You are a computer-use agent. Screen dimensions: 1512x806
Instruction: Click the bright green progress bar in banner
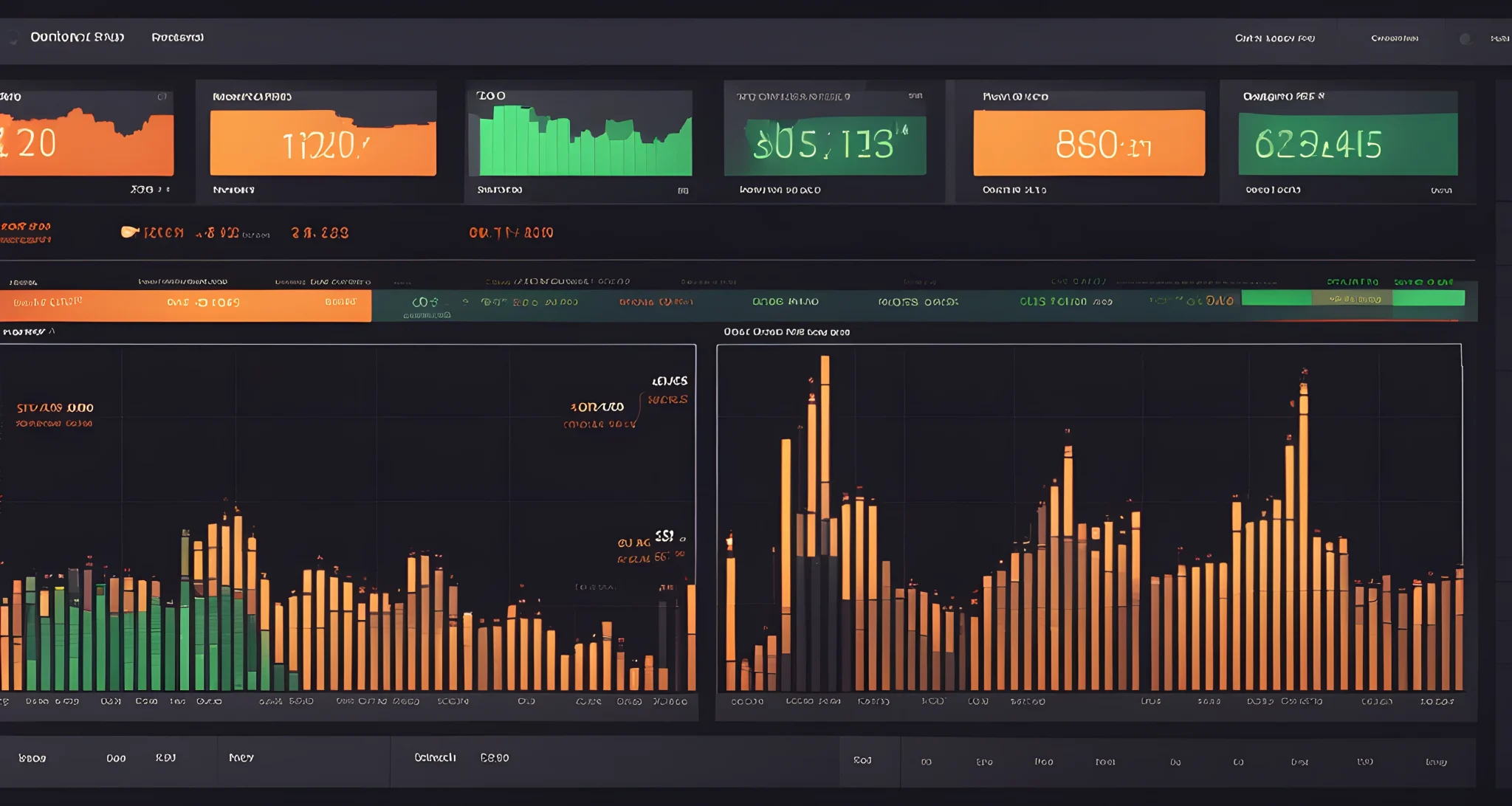pos(1353,298)
